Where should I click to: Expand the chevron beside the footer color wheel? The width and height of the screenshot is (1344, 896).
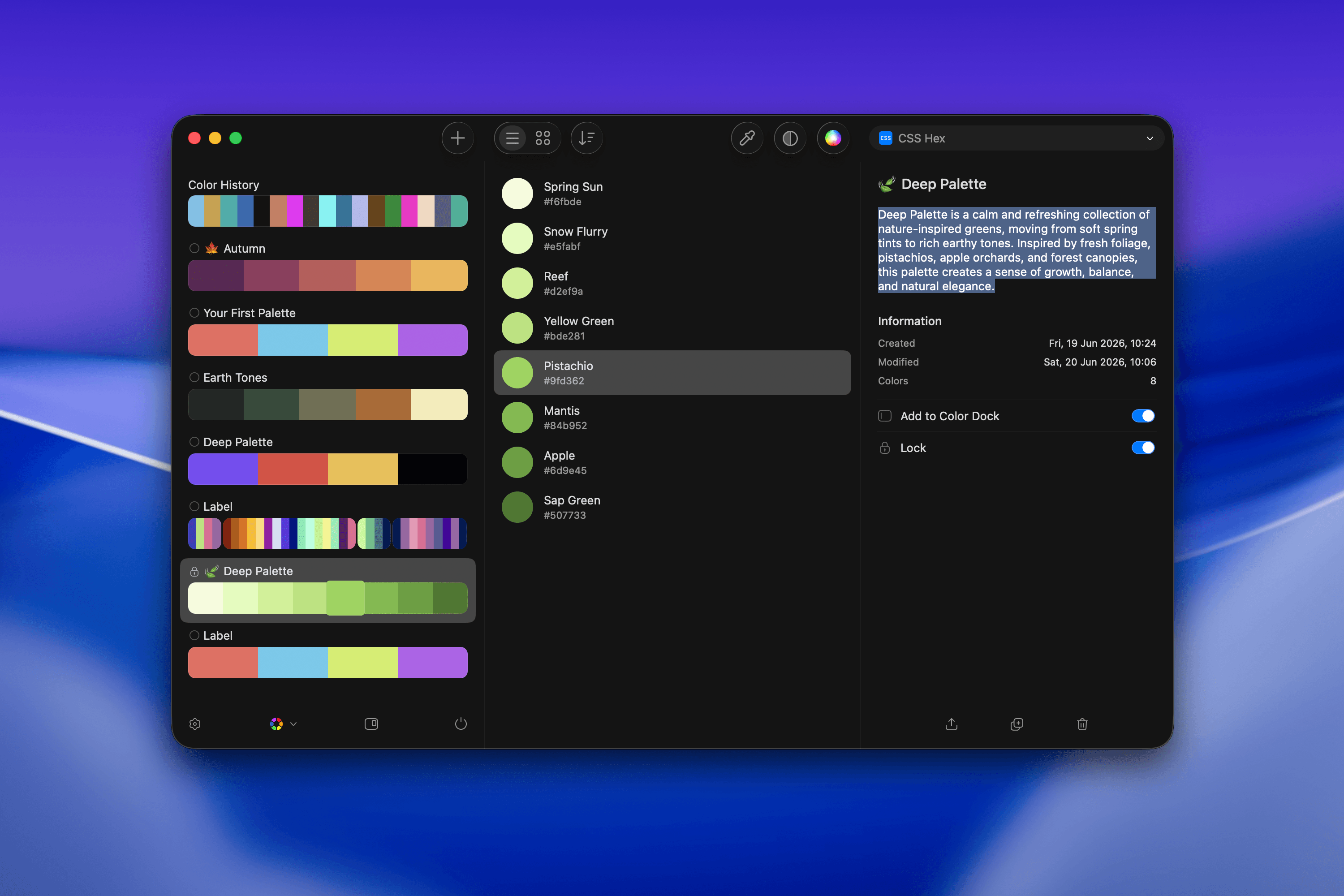coord(294,724)
